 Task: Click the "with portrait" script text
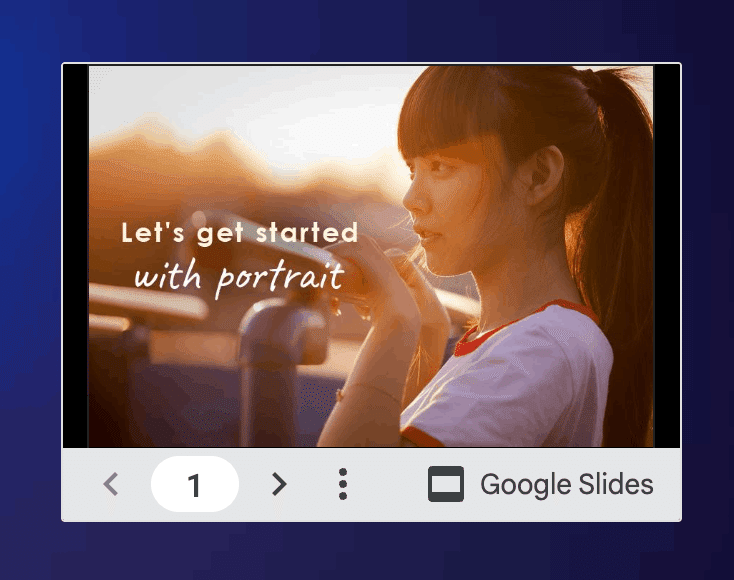point(239,279)
